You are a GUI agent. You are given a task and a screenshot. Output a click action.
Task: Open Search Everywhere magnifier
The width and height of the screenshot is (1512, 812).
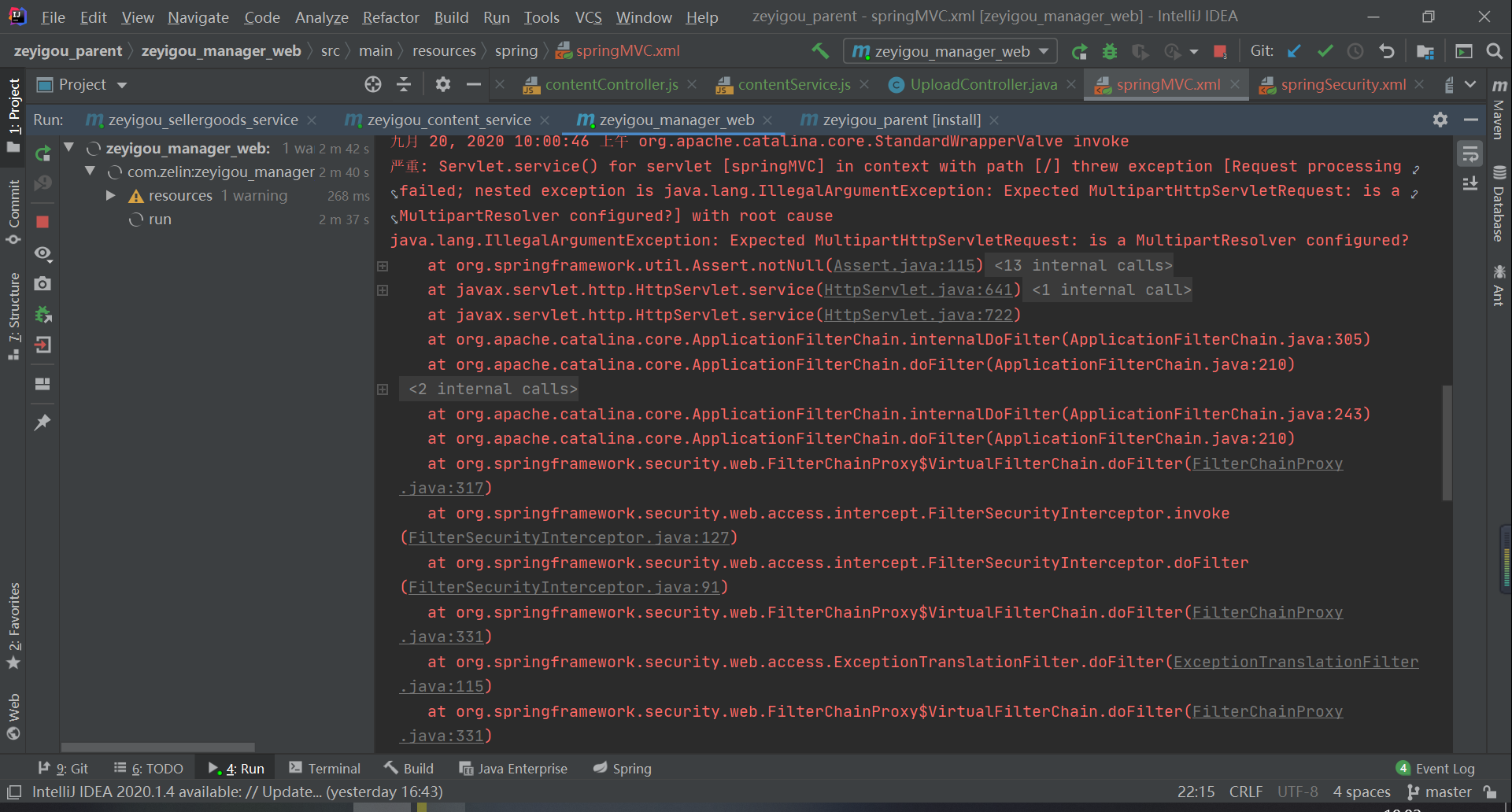1494,51
